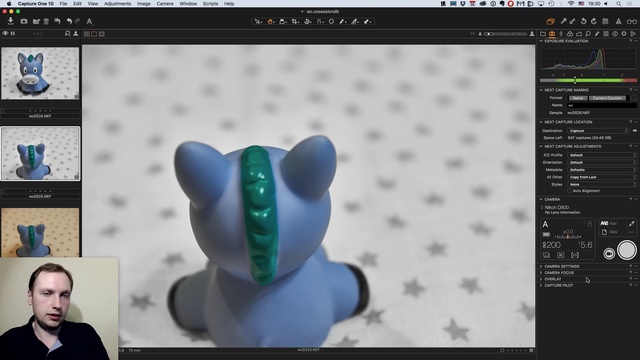Select the Spot removal circle tool
Viewport: 640px width, 360px height.
pyautogui.click(x=331, y=22)
